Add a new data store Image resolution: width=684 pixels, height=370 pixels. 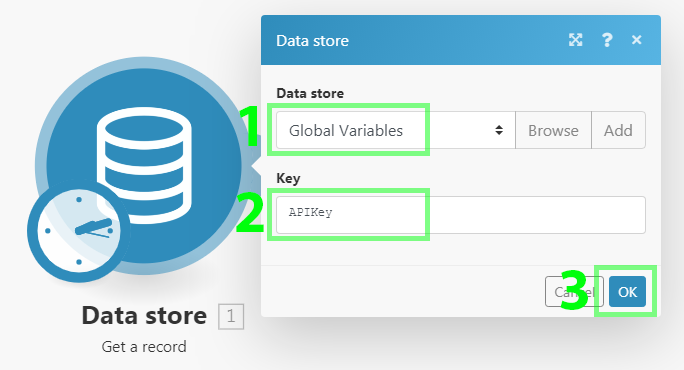click(x=618, y=130)
